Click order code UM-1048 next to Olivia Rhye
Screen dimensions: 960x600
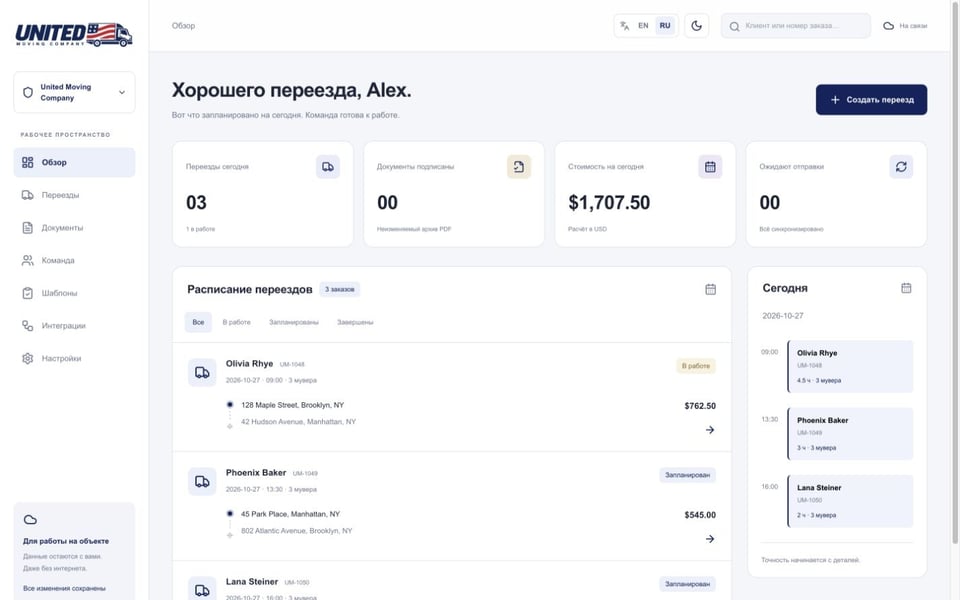pyautogui.click(x=292, y=364)
